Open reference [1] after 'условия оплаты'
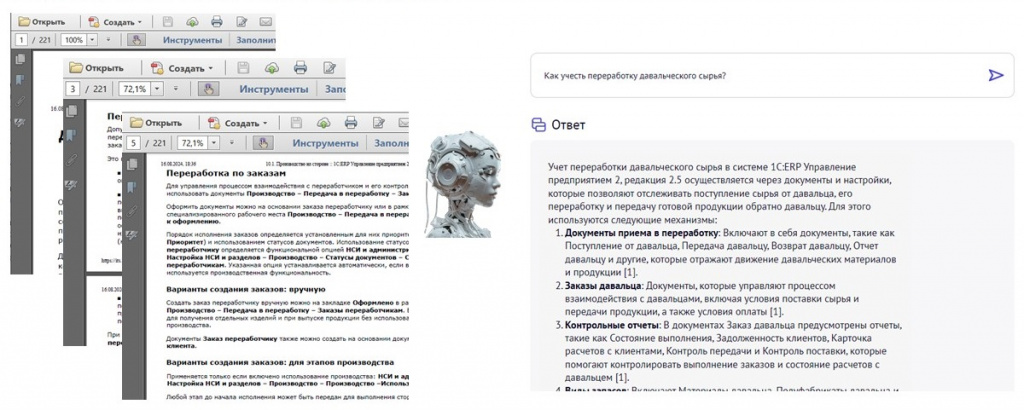The width and height of the screenshot is (1024, 410). pos(776,311)
